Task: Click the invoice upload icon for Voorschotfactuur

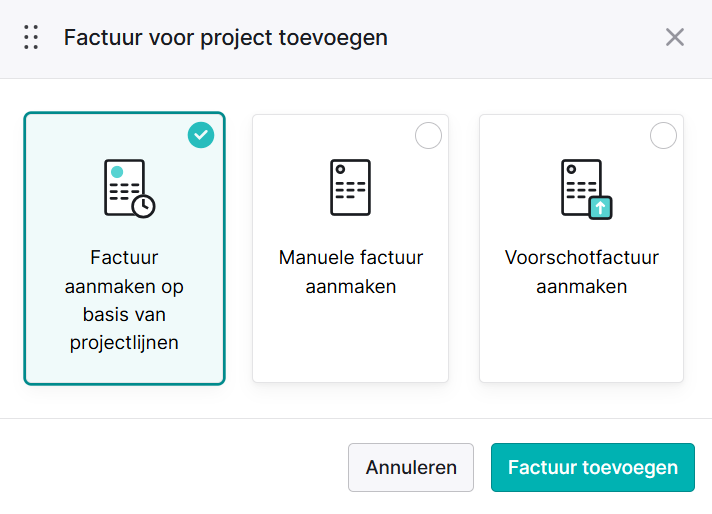Action: point(586,189)
